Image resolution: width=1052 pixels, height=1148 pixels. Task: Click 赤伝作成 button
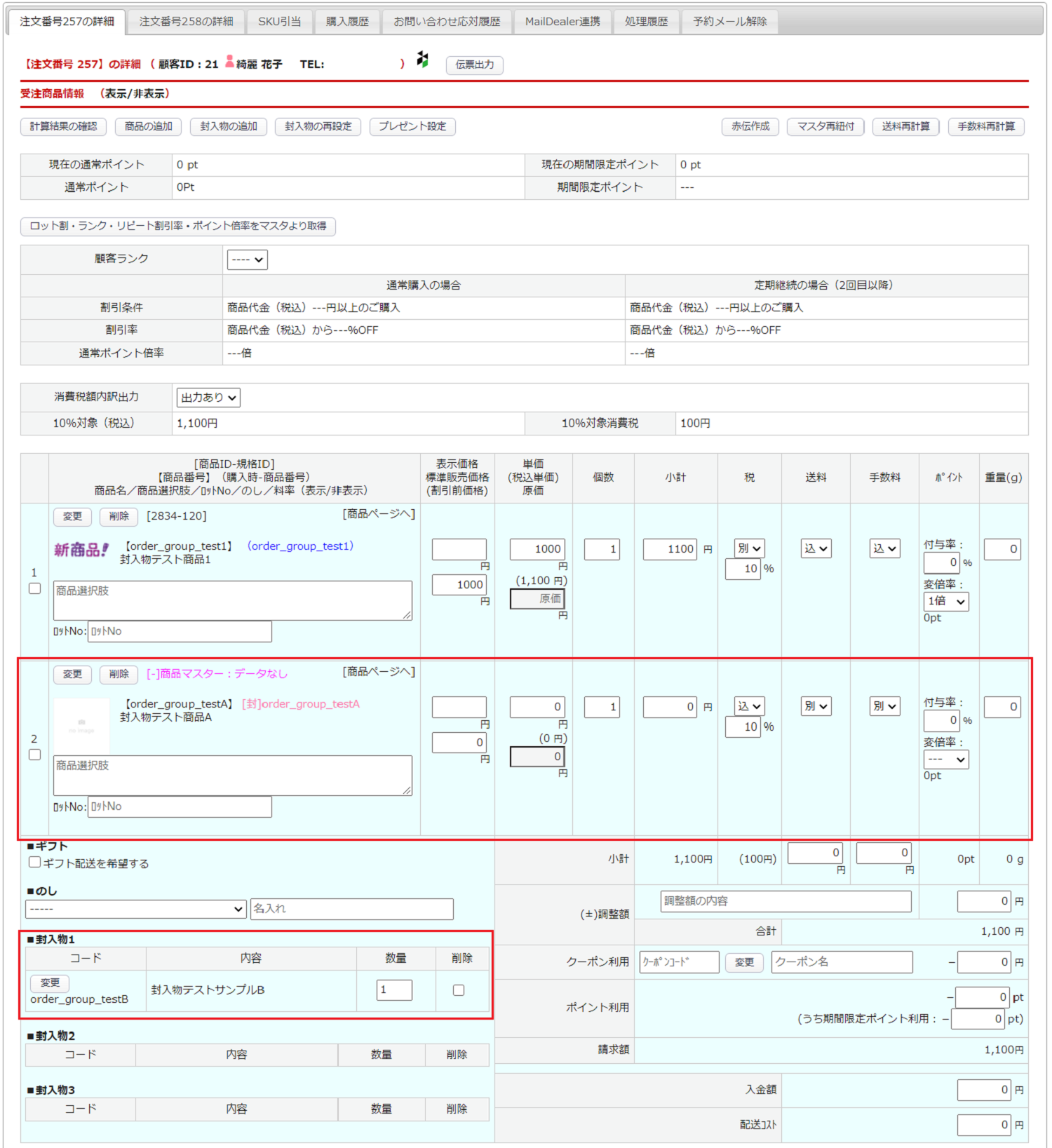750,126
